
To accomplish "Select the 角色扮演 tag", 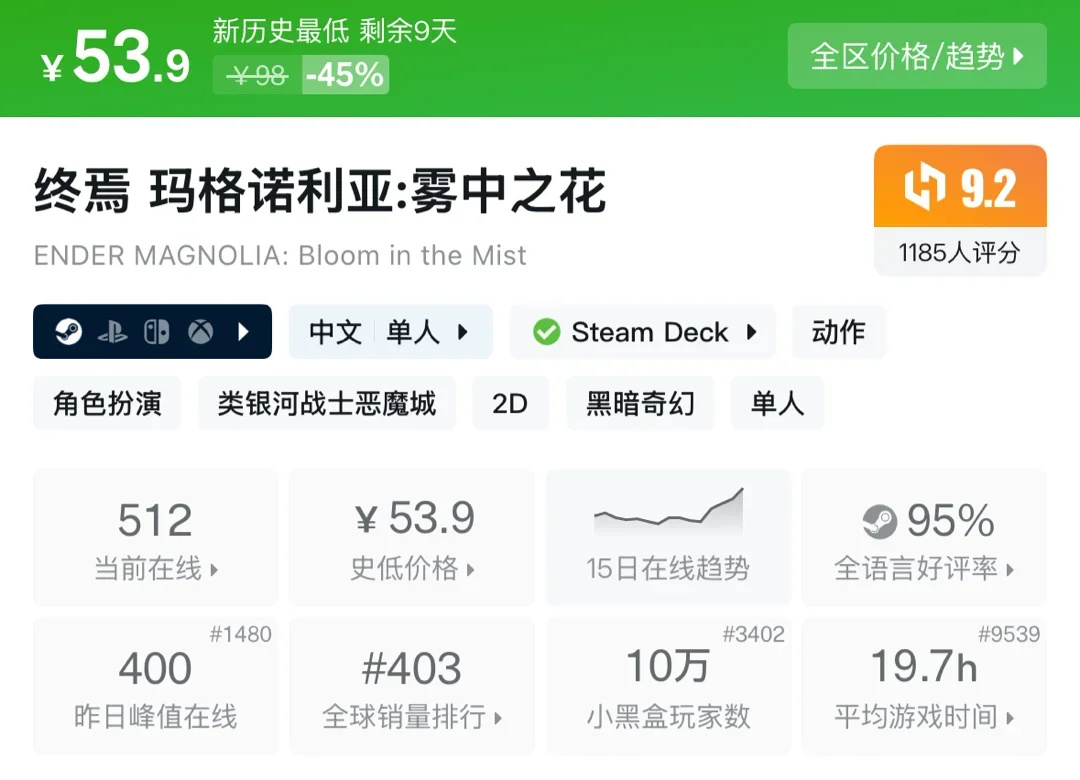I will click(x=107, y=403).
